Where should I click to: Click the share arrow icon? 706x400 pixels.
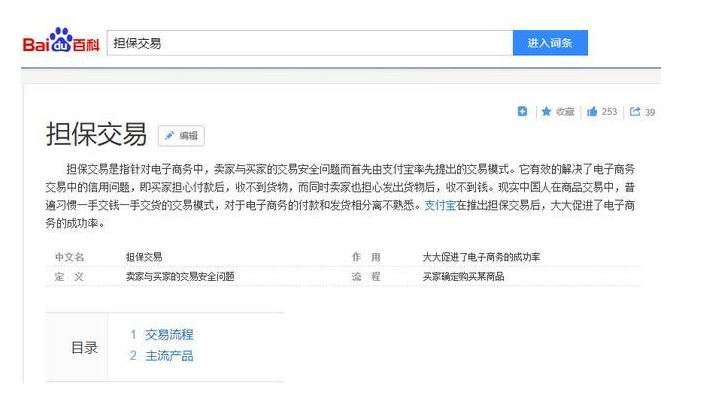click(635, 112)
